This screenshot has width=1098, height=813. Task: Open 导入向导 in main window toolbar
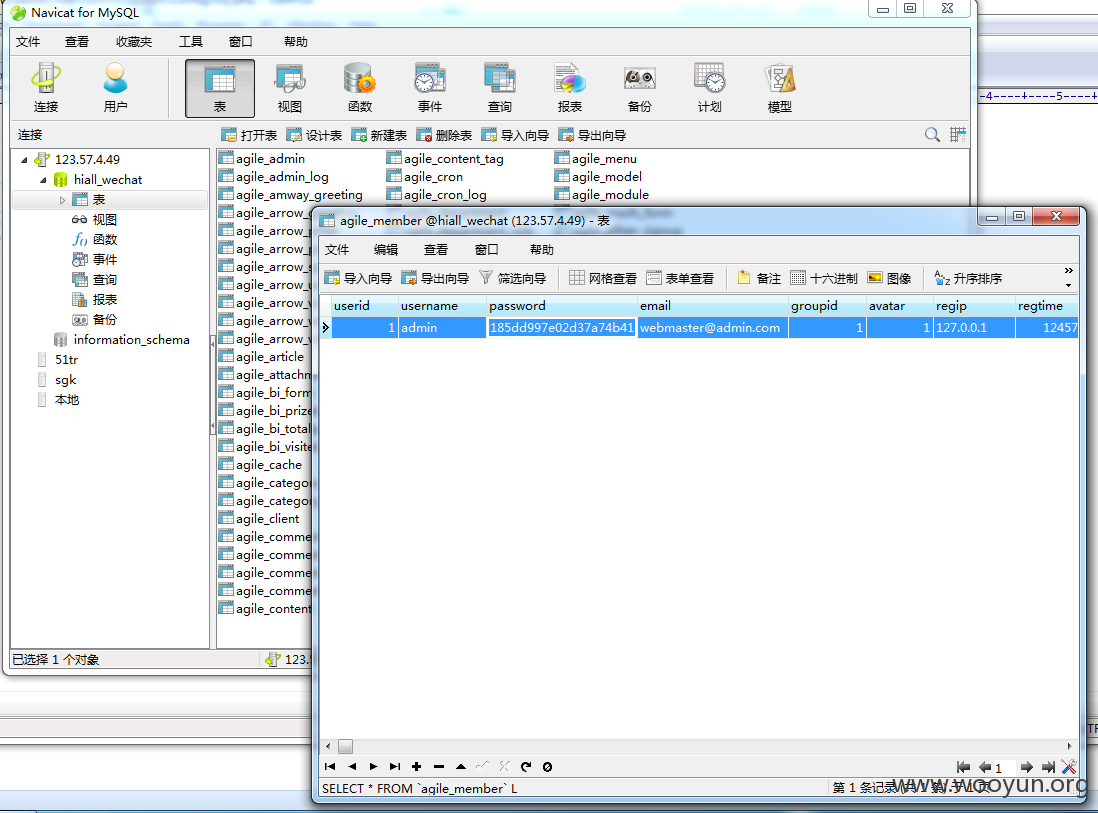515,135
